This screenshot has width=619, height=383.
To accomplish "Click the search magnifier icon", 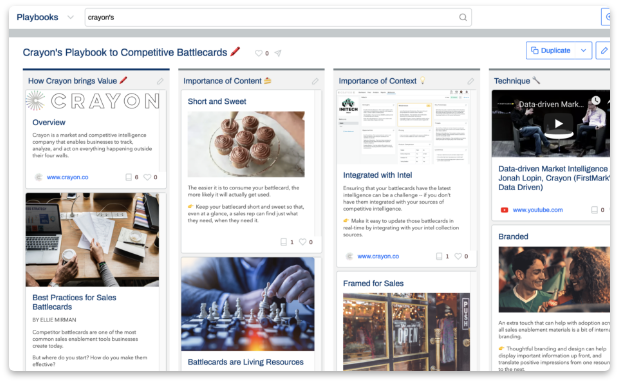I will point(463,17).
